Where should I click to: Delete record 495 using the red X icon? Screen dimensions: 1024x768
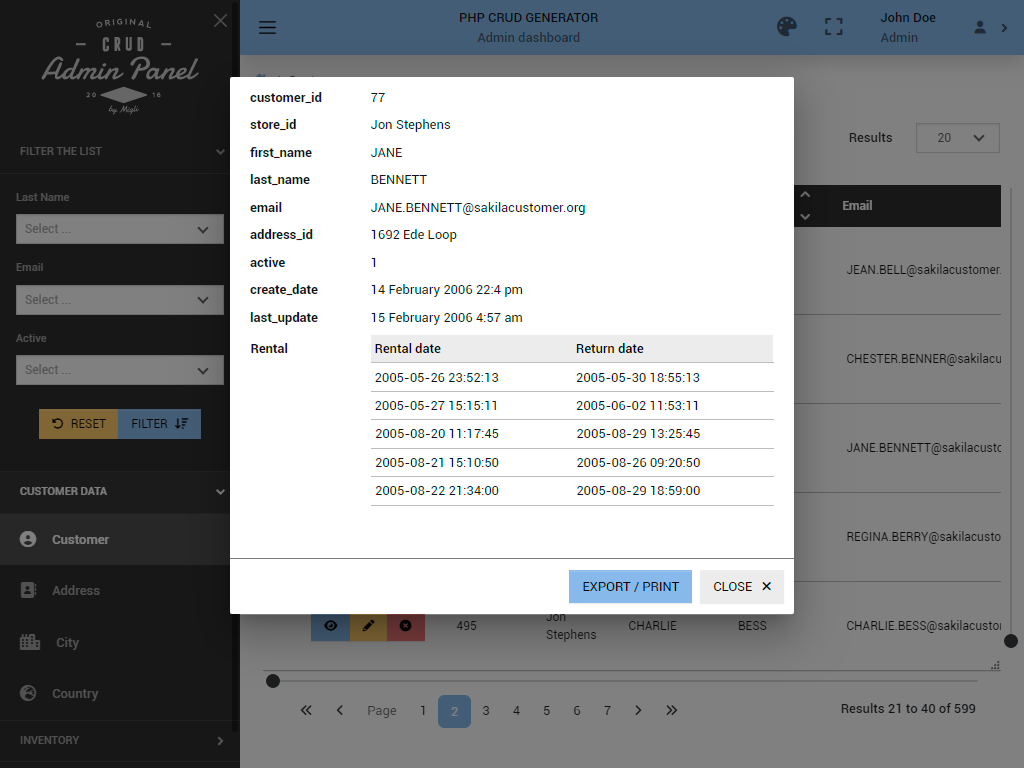pos(404,625)
